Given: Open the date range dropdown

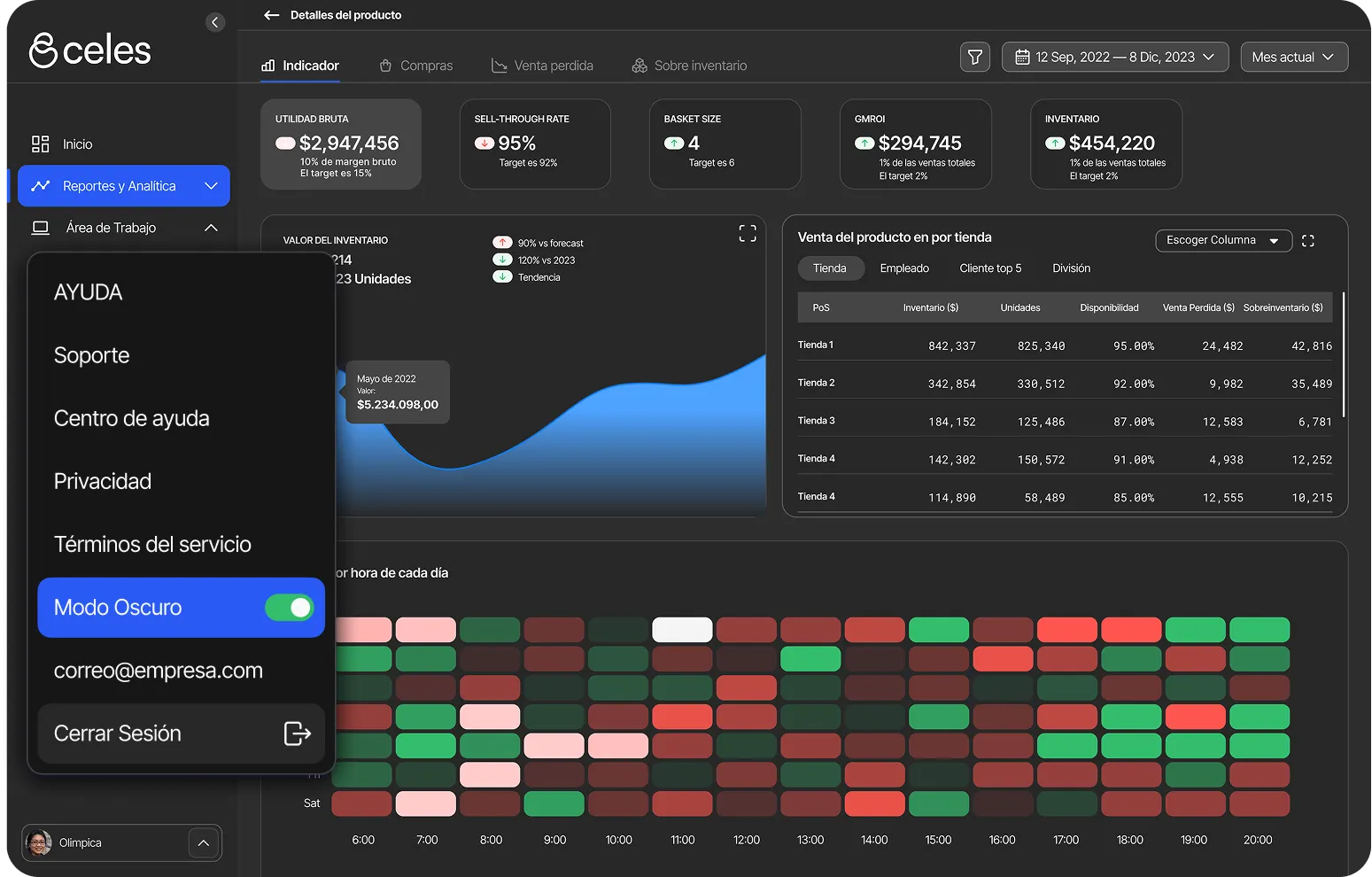Looking at the screenshot, I should [1114, 57].
